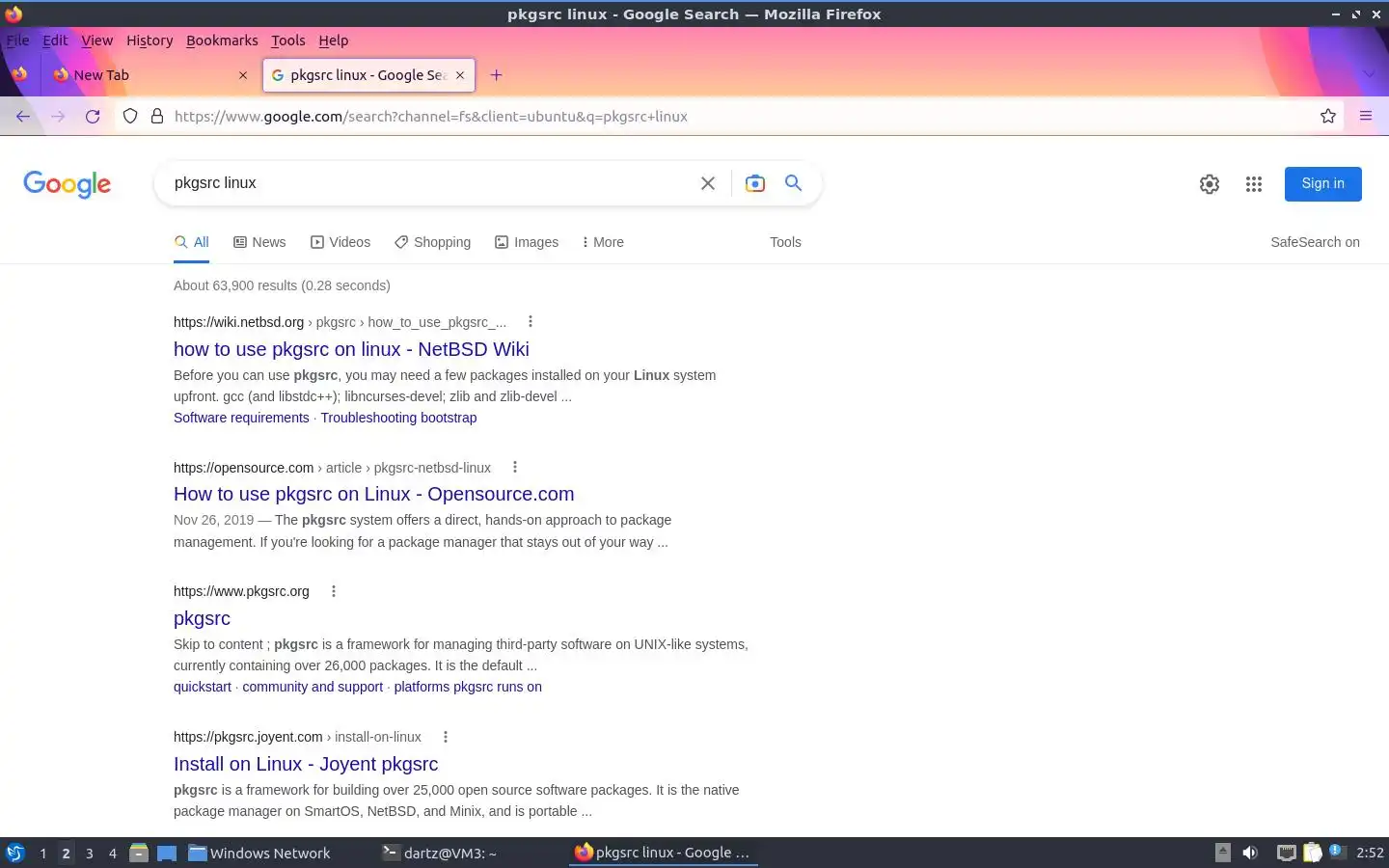
Task: Open the Help menu
Action: pos(333,41)
